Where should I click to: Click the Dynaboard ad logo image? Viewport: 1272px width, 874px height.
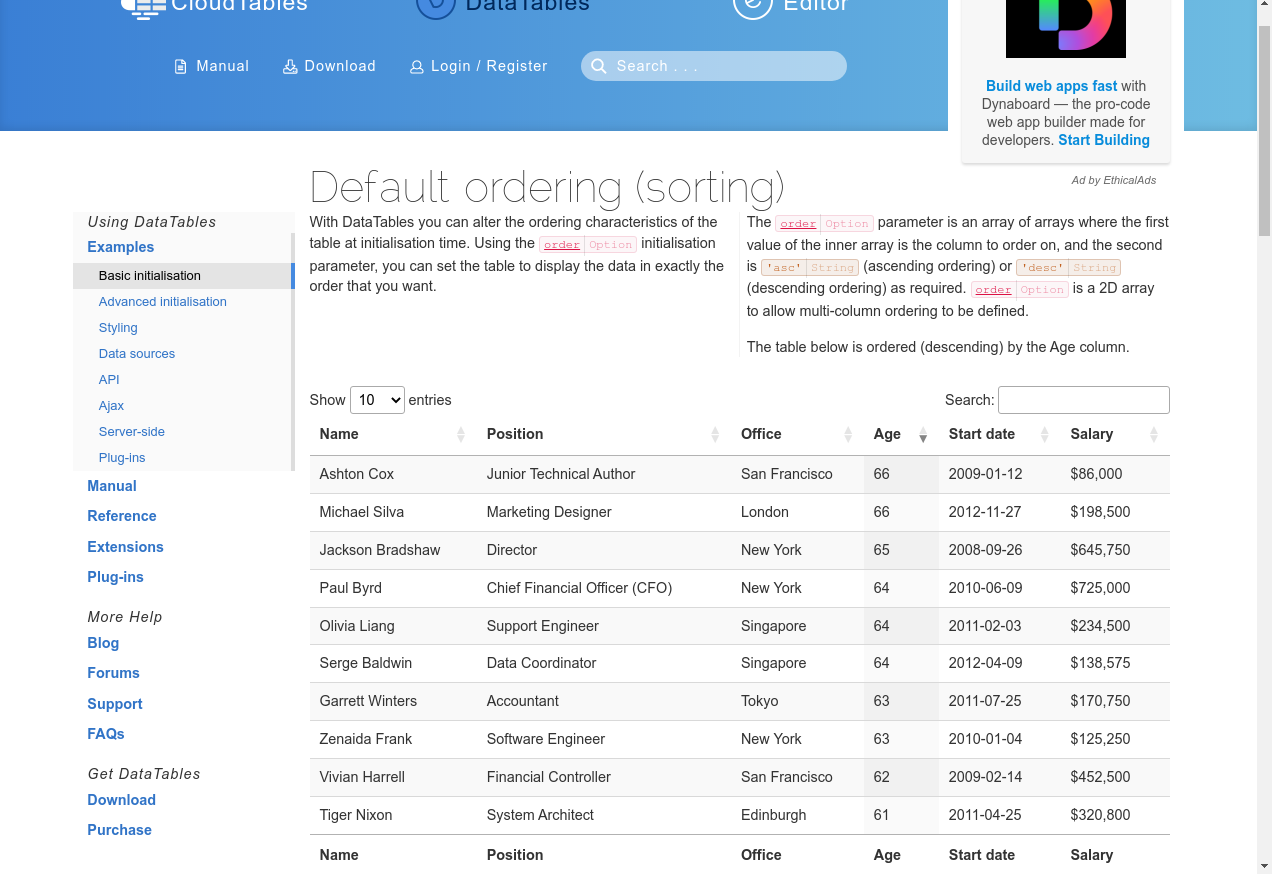point(1065,28)
